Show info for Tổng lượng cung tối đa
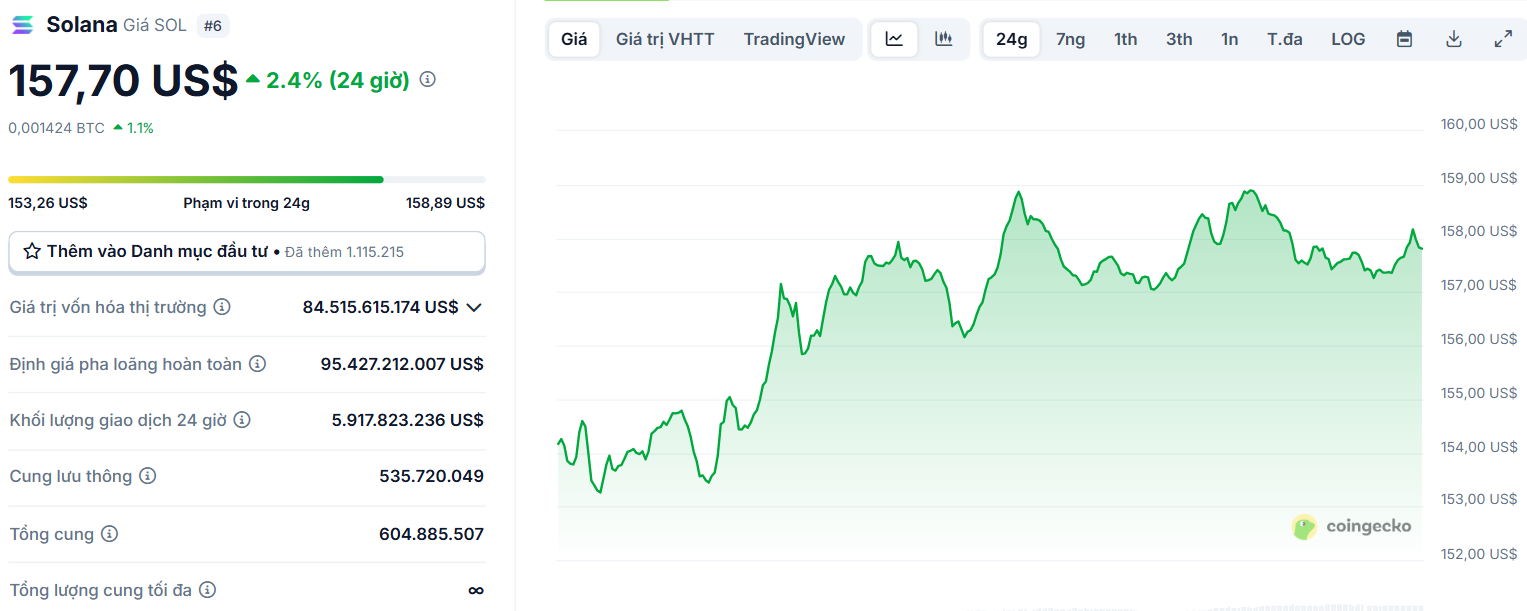This screenshot has height=611, width=1527. point(208,590)
